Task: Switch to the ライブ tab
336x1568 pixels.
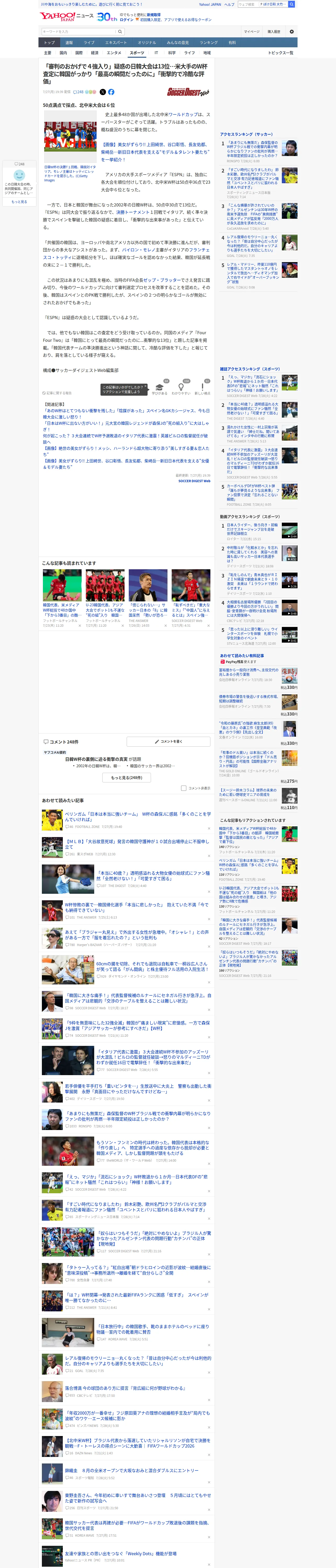Action: pos(89,43)
